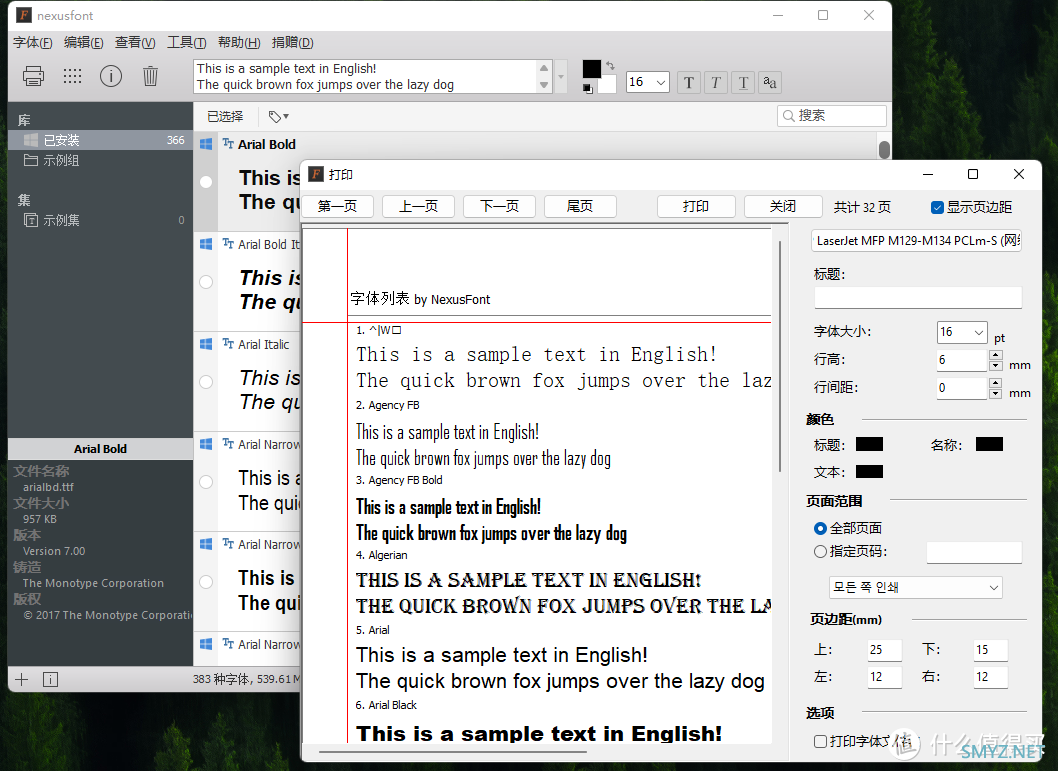Toggle italic text style button
The image size is (1058, 771).
tap(716, 83)
